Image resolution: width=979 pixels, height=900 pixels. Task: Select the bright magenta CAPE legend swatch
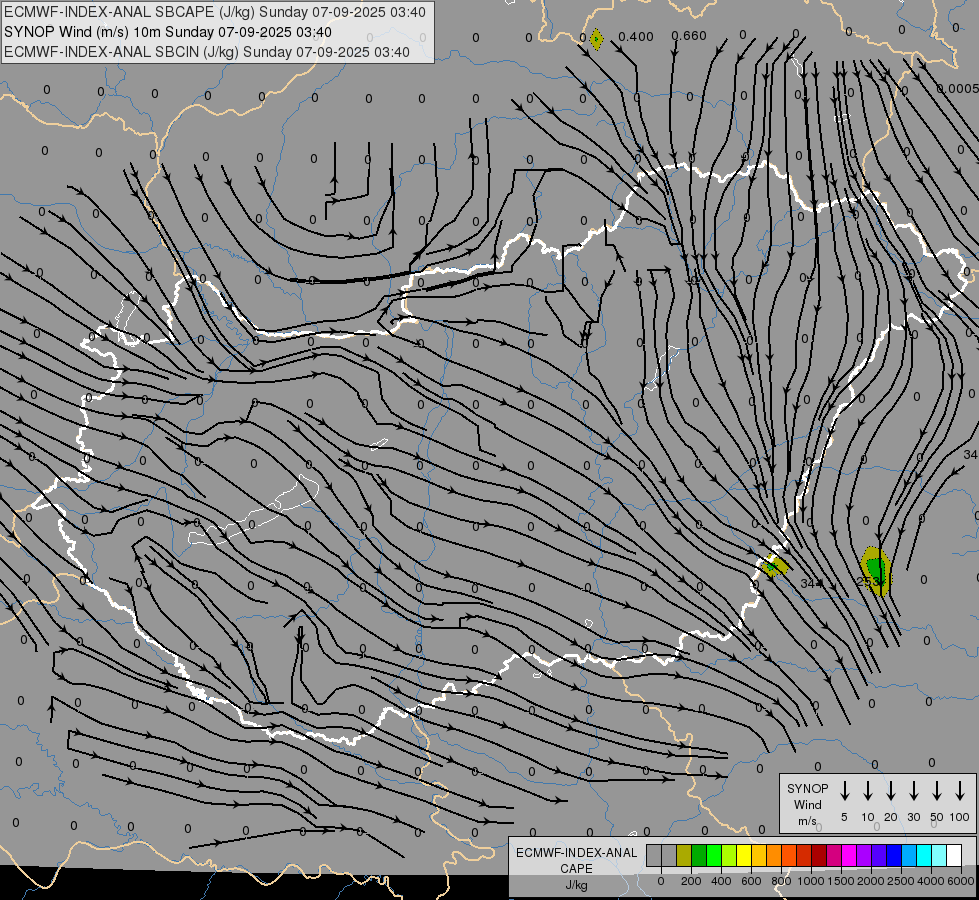point(849,856)
